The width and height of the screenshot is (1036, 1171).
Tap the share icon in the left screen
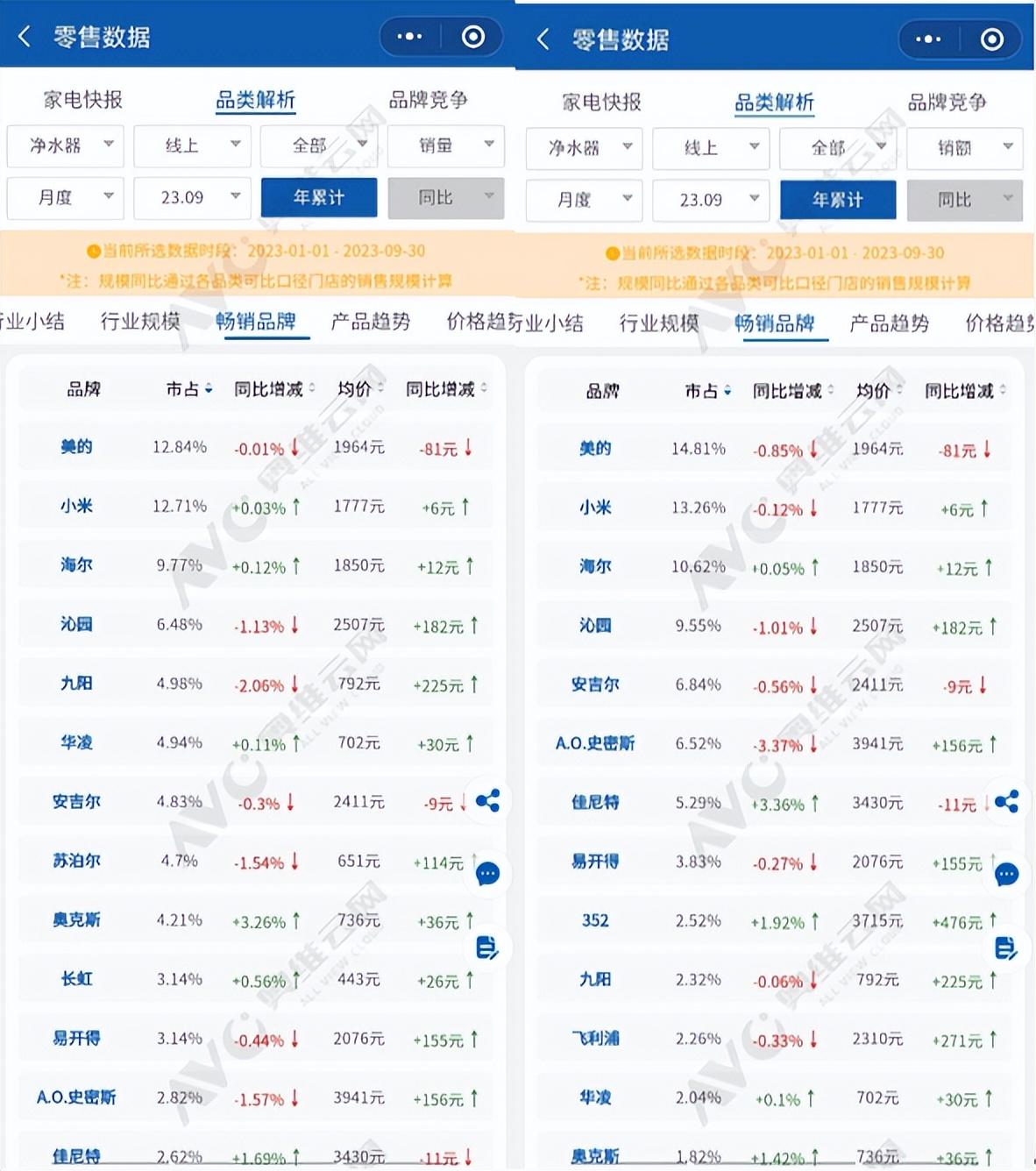487,800
